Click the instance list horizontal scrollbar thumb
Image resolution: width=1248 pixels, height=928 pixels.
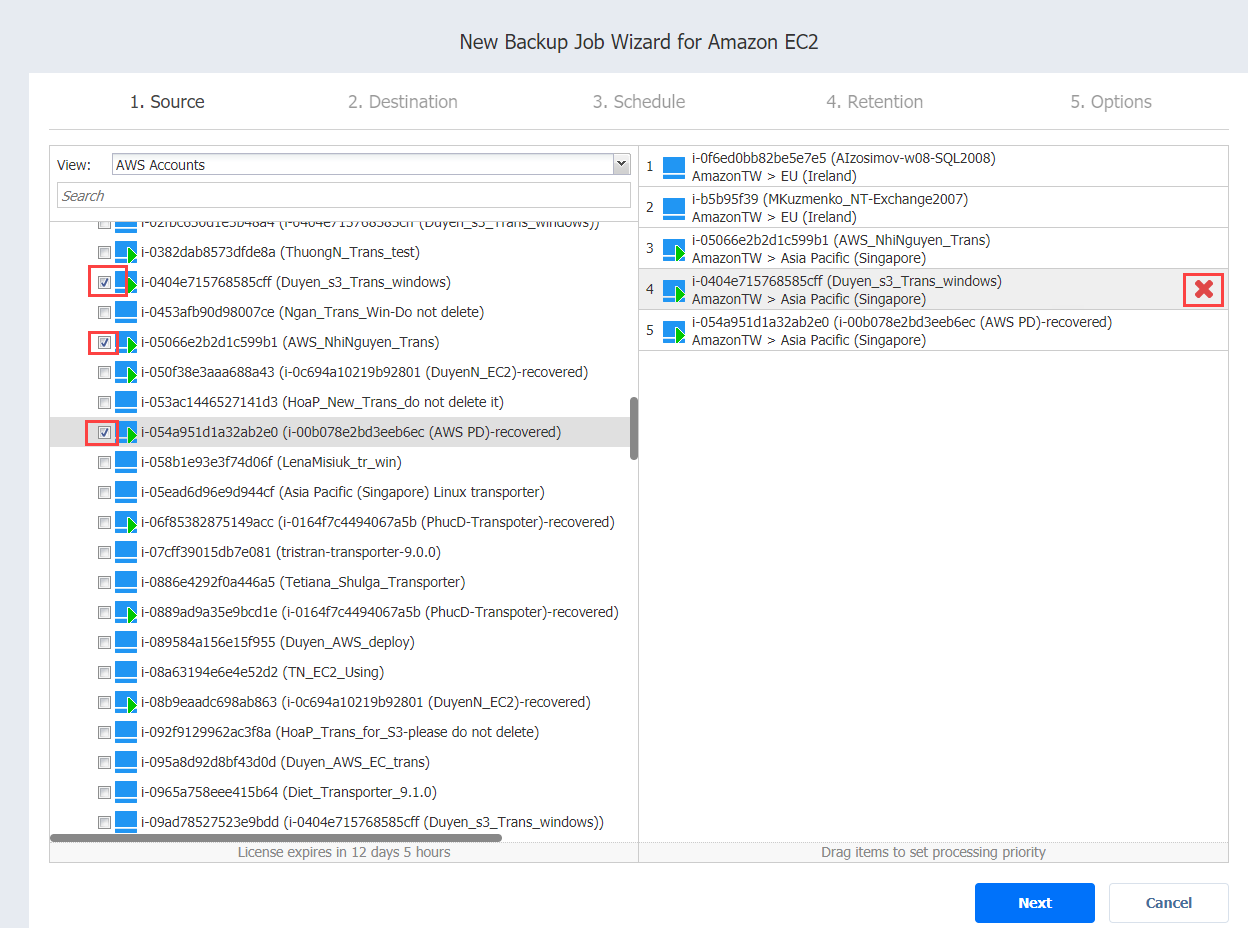(275, 838)
